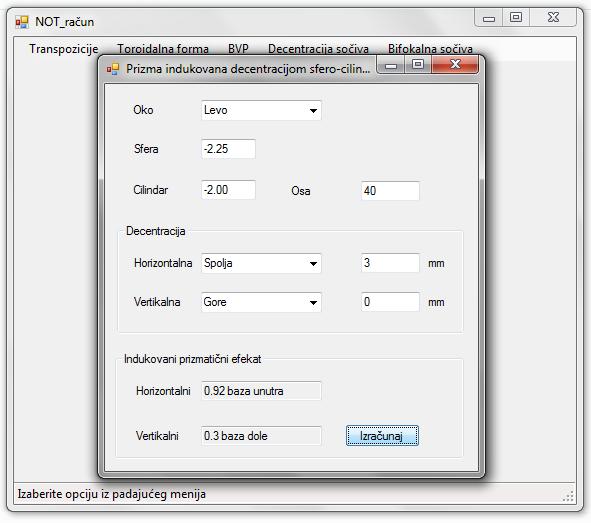Screen dimensions: 591x523
Task: Open the Transpozicije menu
Action: 64,49
